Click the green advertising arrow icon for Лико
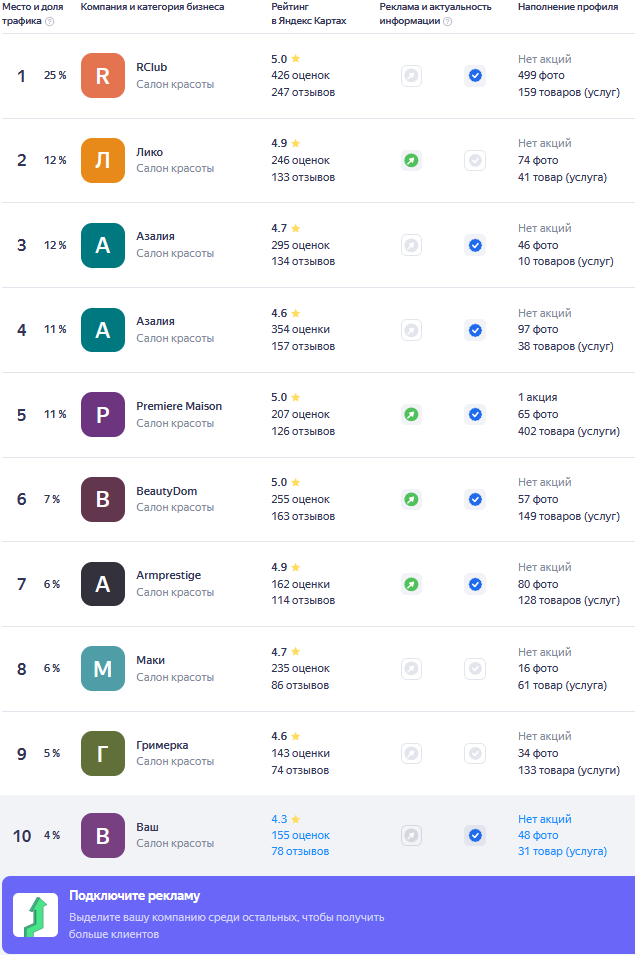 coord(412,161)
